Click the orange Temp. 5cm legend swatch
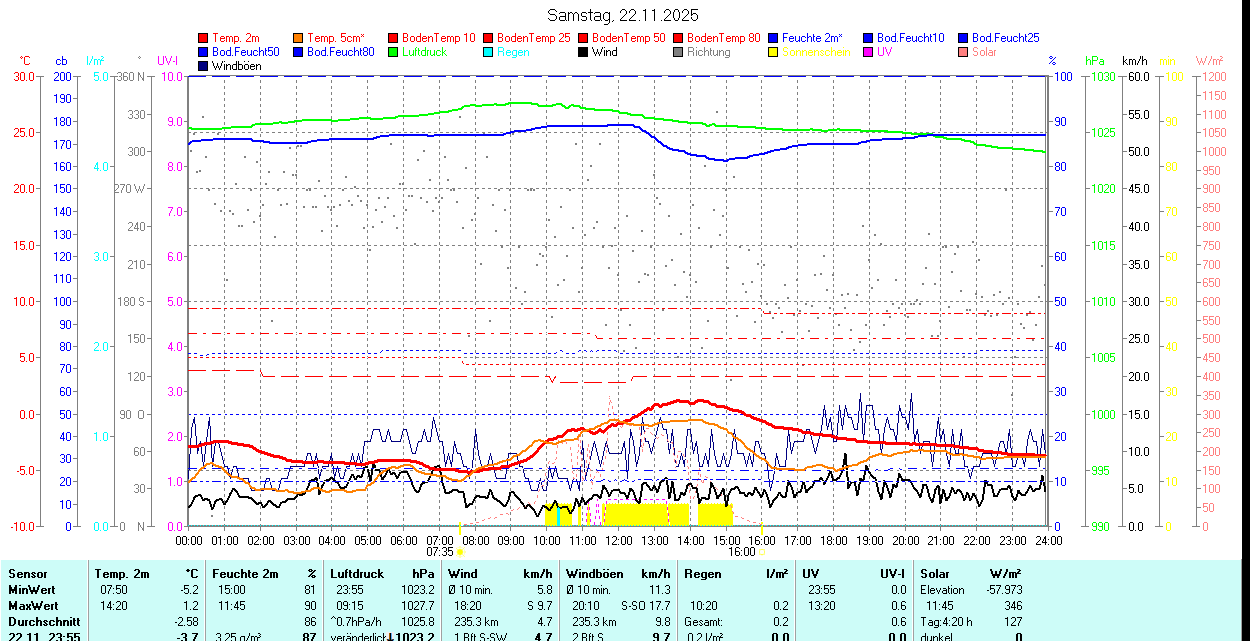 (299, 38)
